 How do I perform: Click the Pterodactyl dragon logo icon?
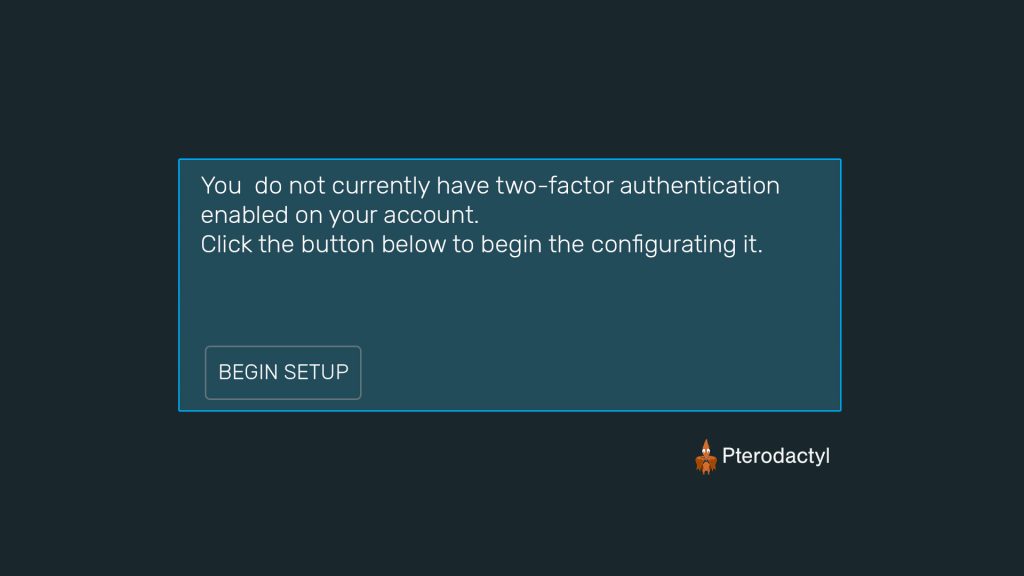[706, 456]
